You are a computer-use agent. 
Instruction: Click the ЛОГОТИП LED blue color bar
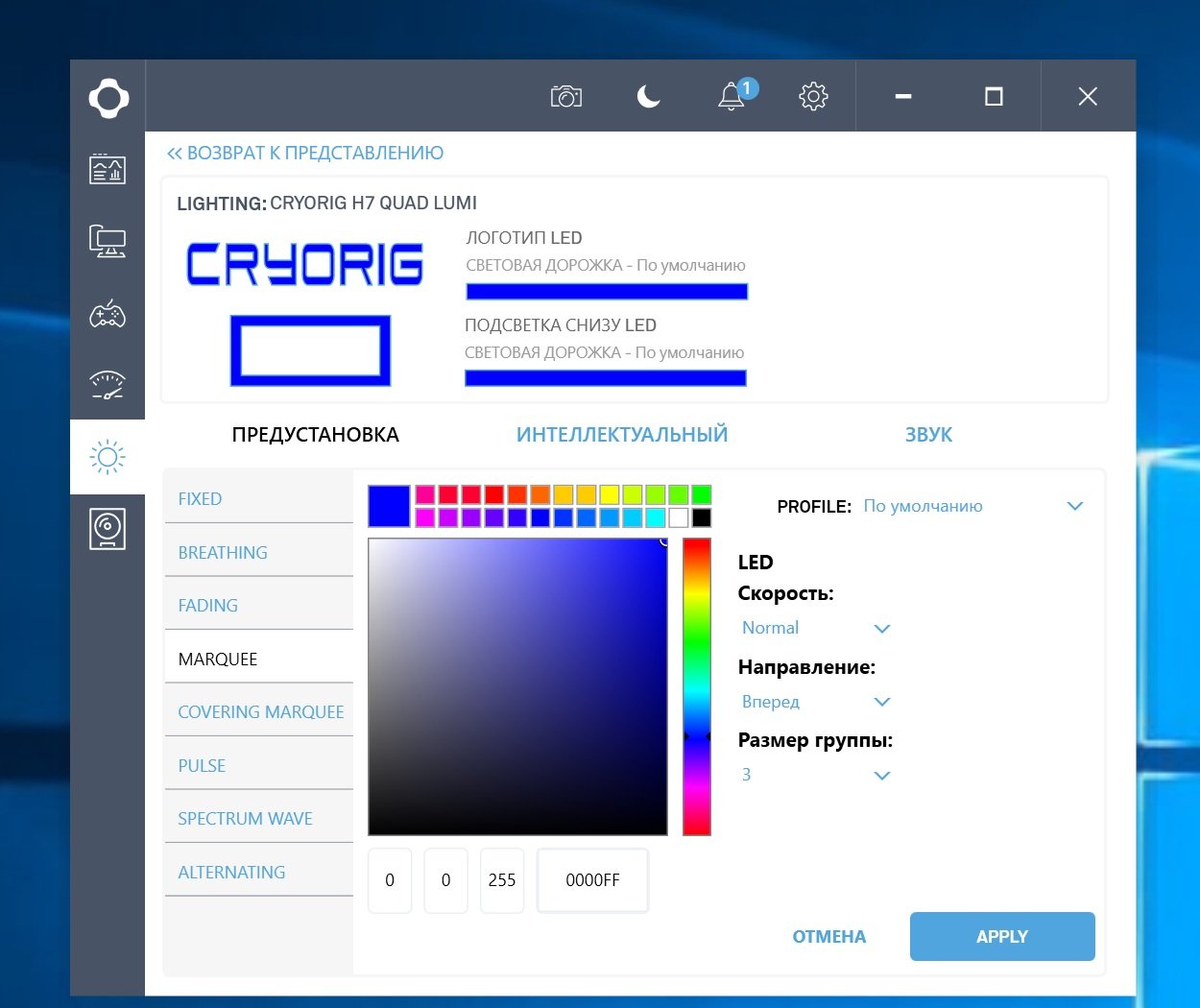point(607,292)
